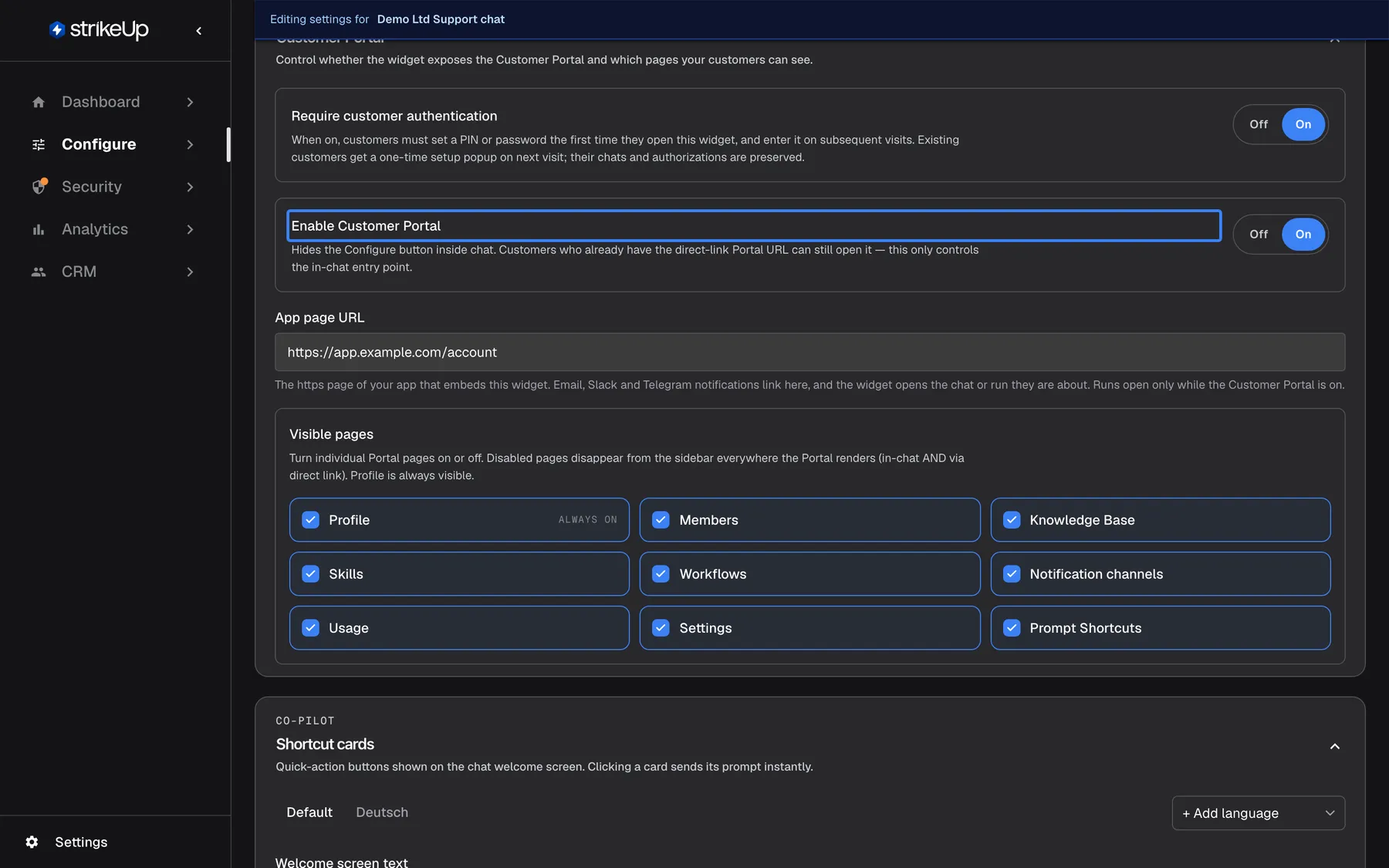
Task: Collapse the Shortcut cards section
Action: [x=1335, y=746]
